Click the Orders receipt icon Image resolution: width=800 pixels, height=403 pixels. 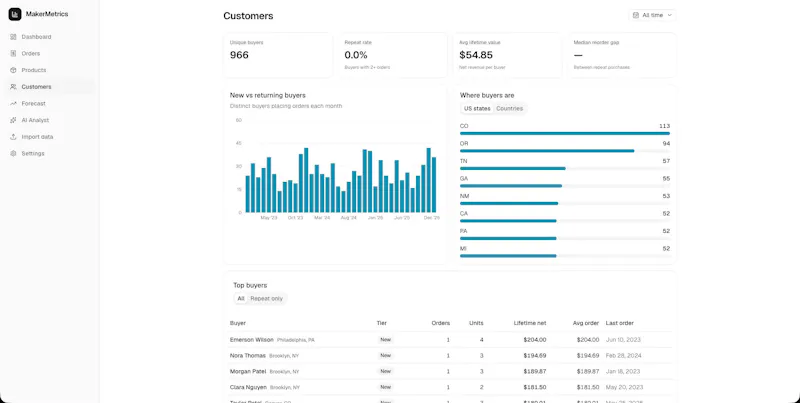13,54
